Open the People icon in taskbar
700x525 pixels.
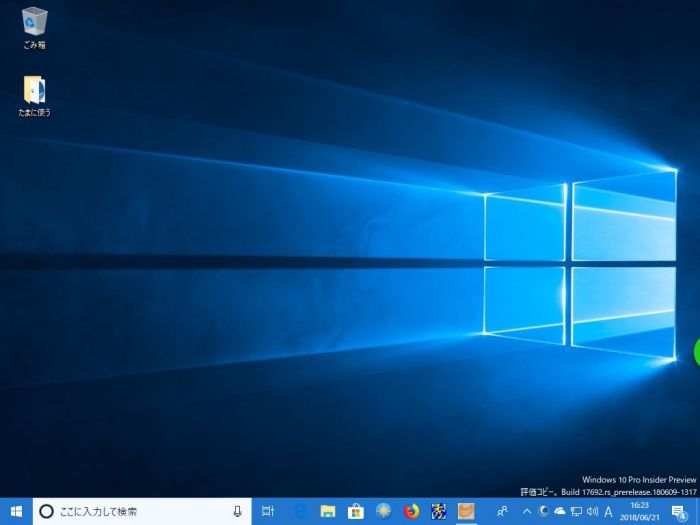click(x=502, y=511)
